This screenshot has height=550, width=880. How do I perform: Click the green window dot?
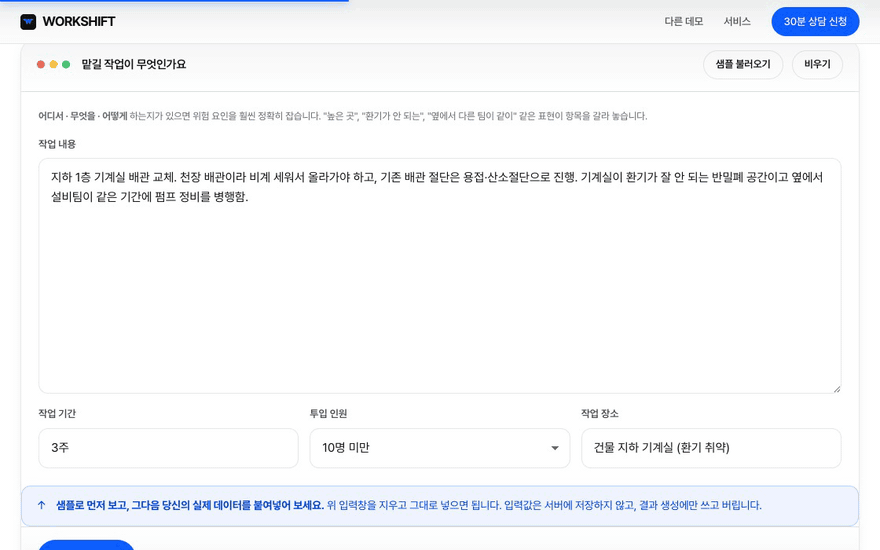click(x=66, y=65)
